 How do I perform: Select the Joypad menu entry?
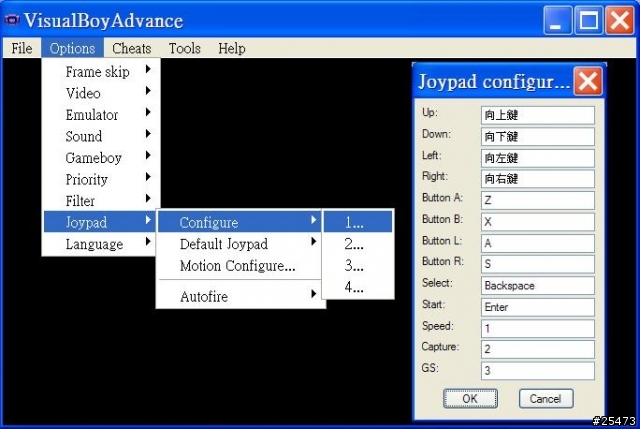click(100, 222)
